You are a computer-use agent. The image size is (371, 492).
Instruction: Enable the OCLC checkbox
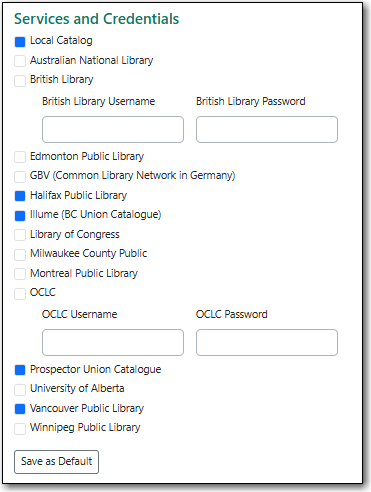point(20,294)
